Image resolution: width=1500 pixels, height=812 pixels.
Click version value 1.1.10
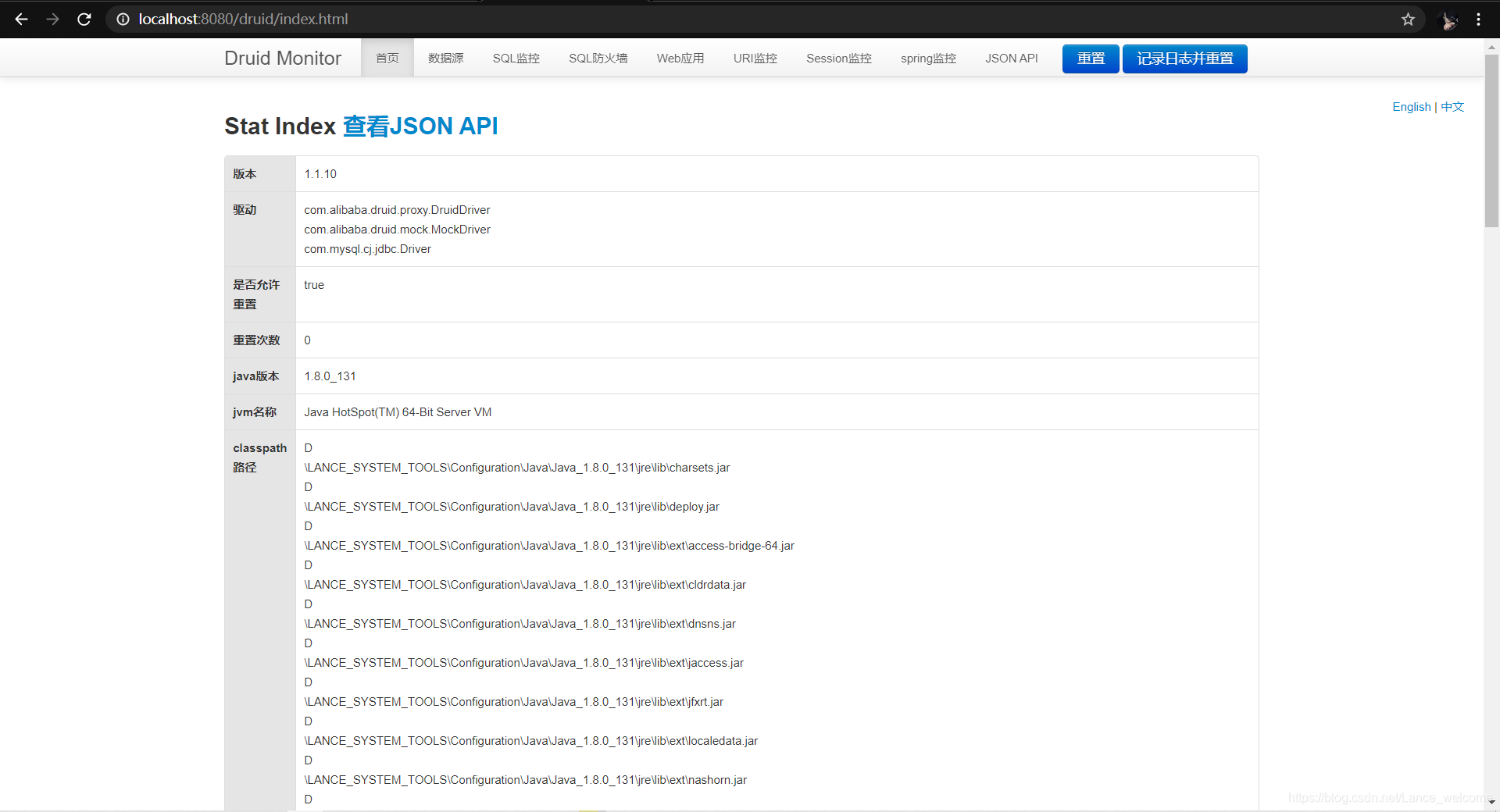click(320, 174)
